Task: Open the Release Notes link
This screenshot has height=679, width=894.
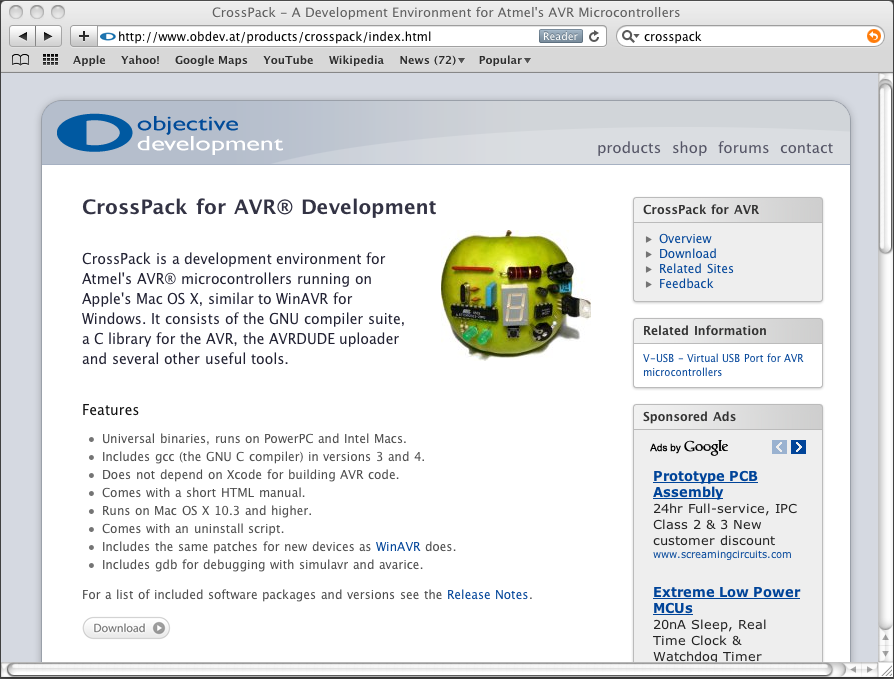Action: (x=487, y=595)
